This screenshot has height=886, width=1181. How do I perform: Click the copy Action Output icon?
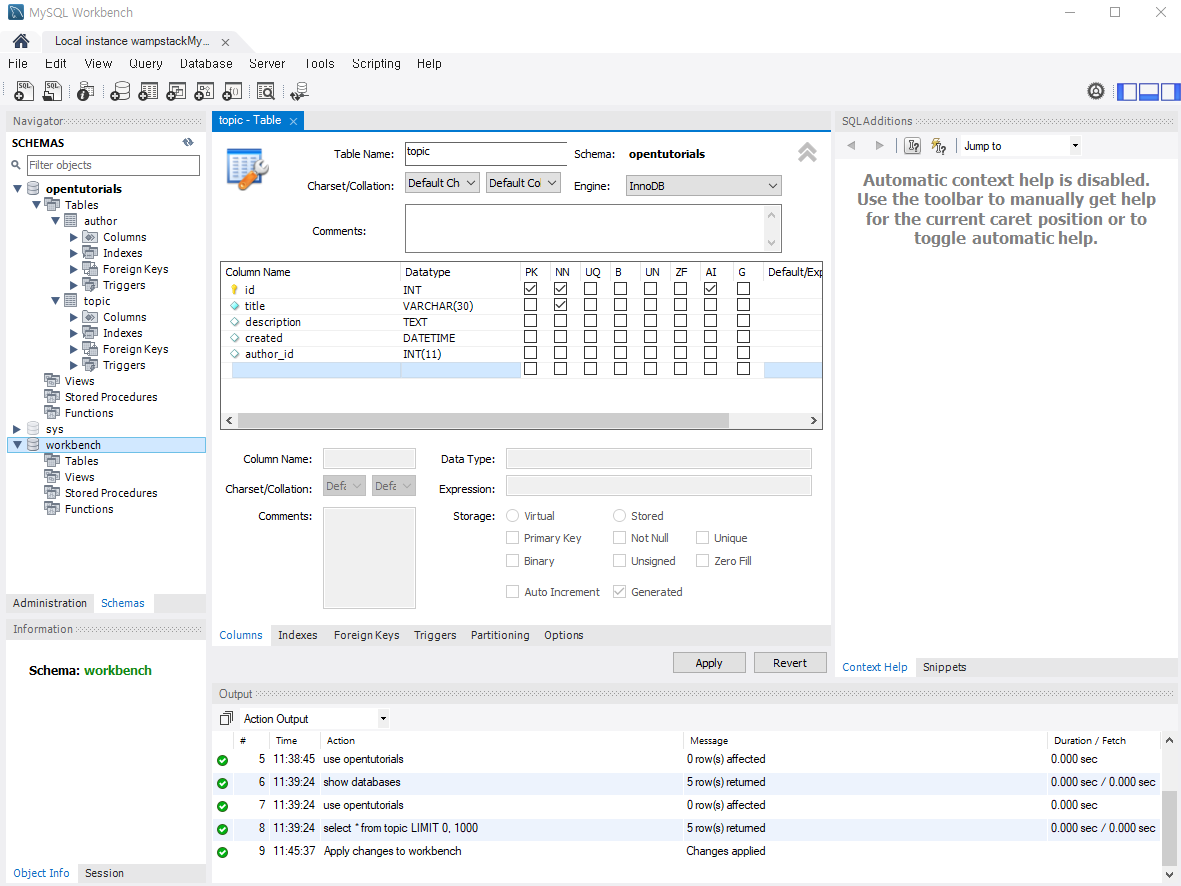point(226,718)
